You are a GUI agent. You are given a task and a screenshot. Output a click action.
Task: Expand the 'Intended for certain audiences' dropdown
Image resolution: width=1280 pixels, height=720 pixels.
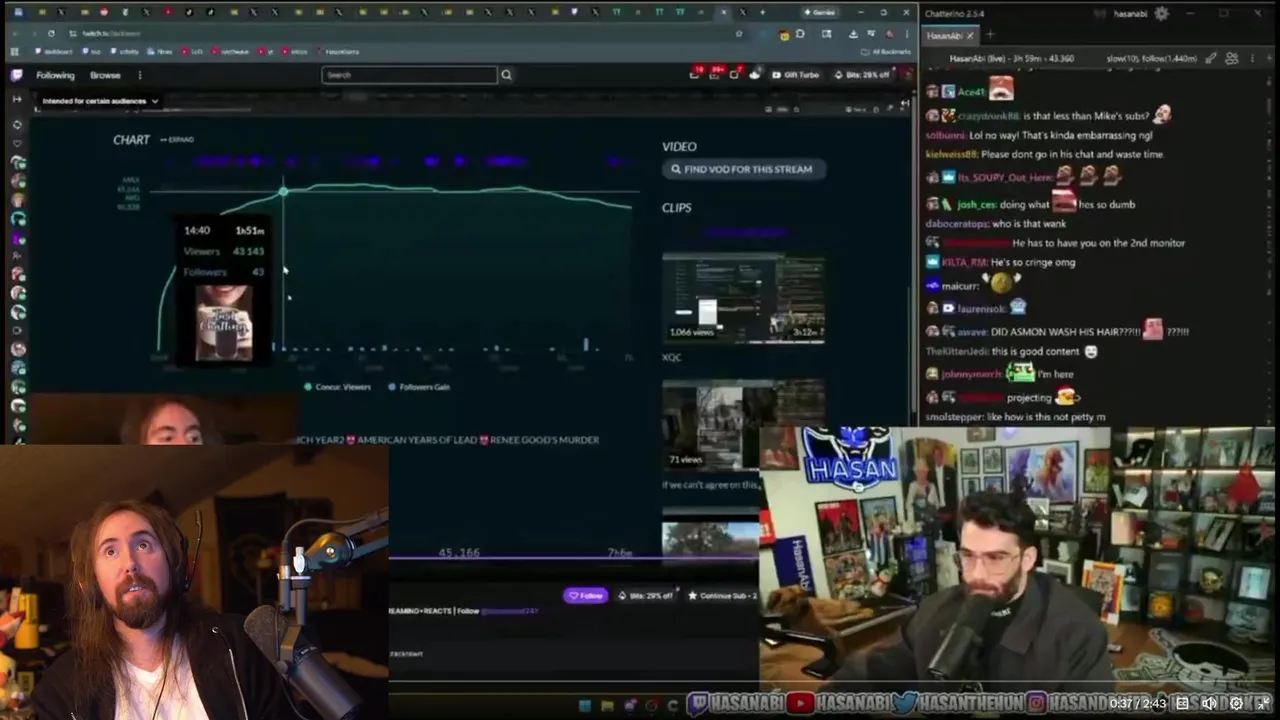pyautogui.click(x=100, y=101)
